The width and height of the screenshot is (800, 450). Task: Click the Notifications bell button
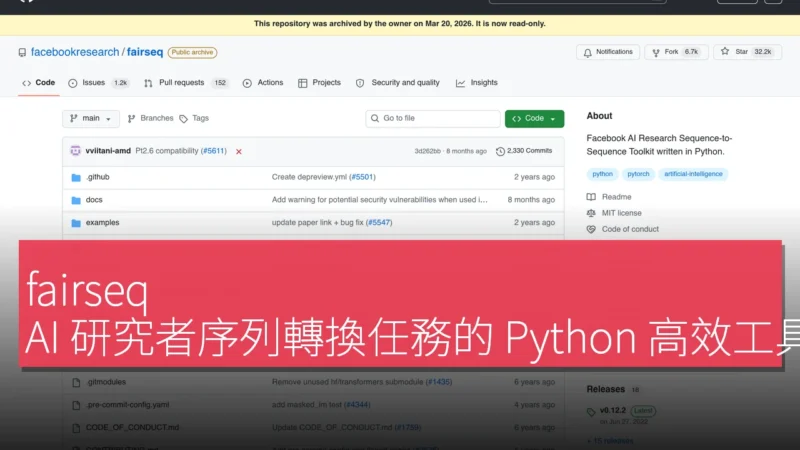tap(608, 52)
